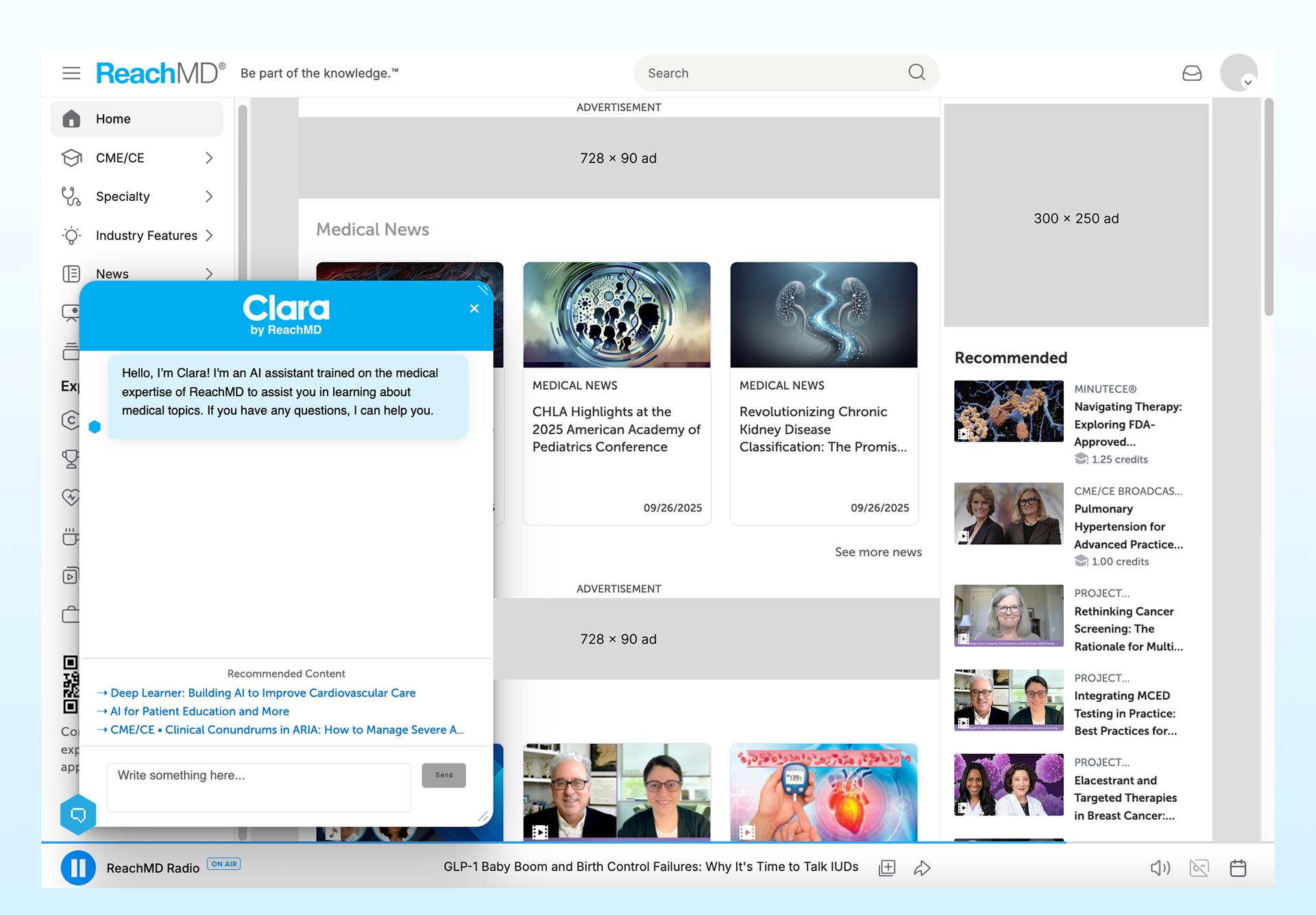Open the hamburger menu
The width and height of the screenshot is (1316, 915).
point(71,73)
